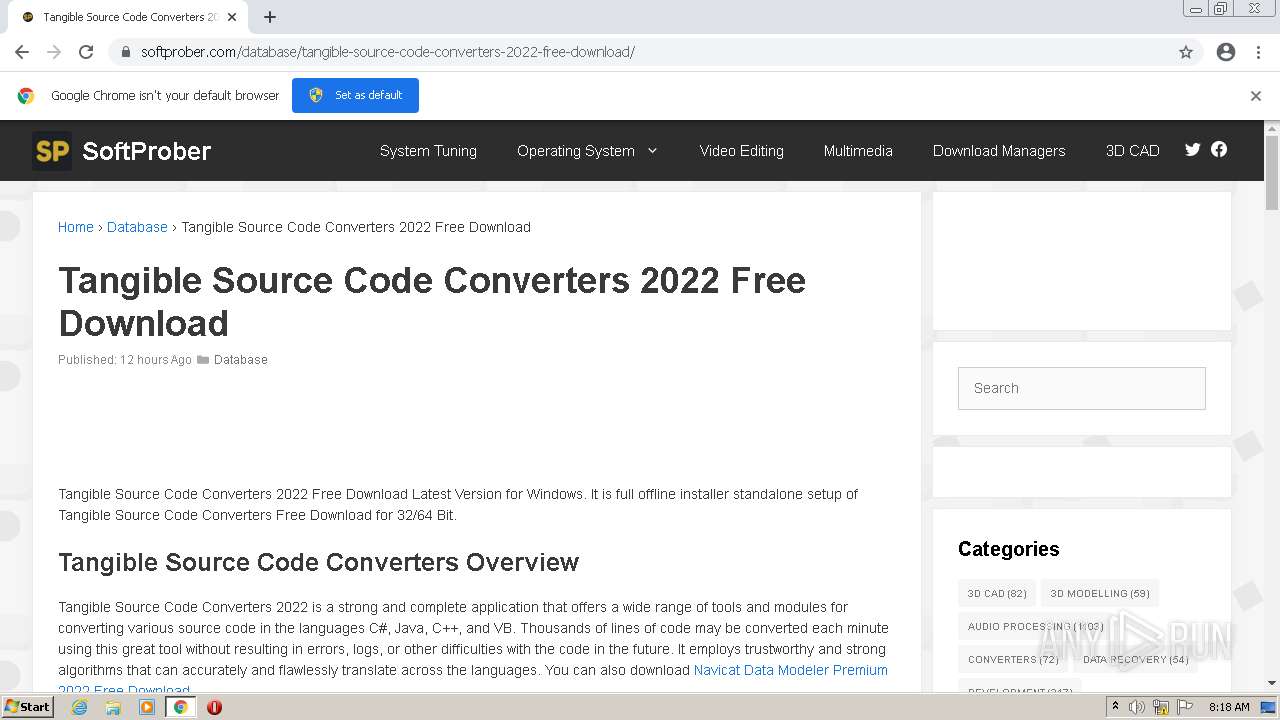Open volume speaker tray icon
The width and height of the screenshot is (1280, 720).
point(1137,707)
